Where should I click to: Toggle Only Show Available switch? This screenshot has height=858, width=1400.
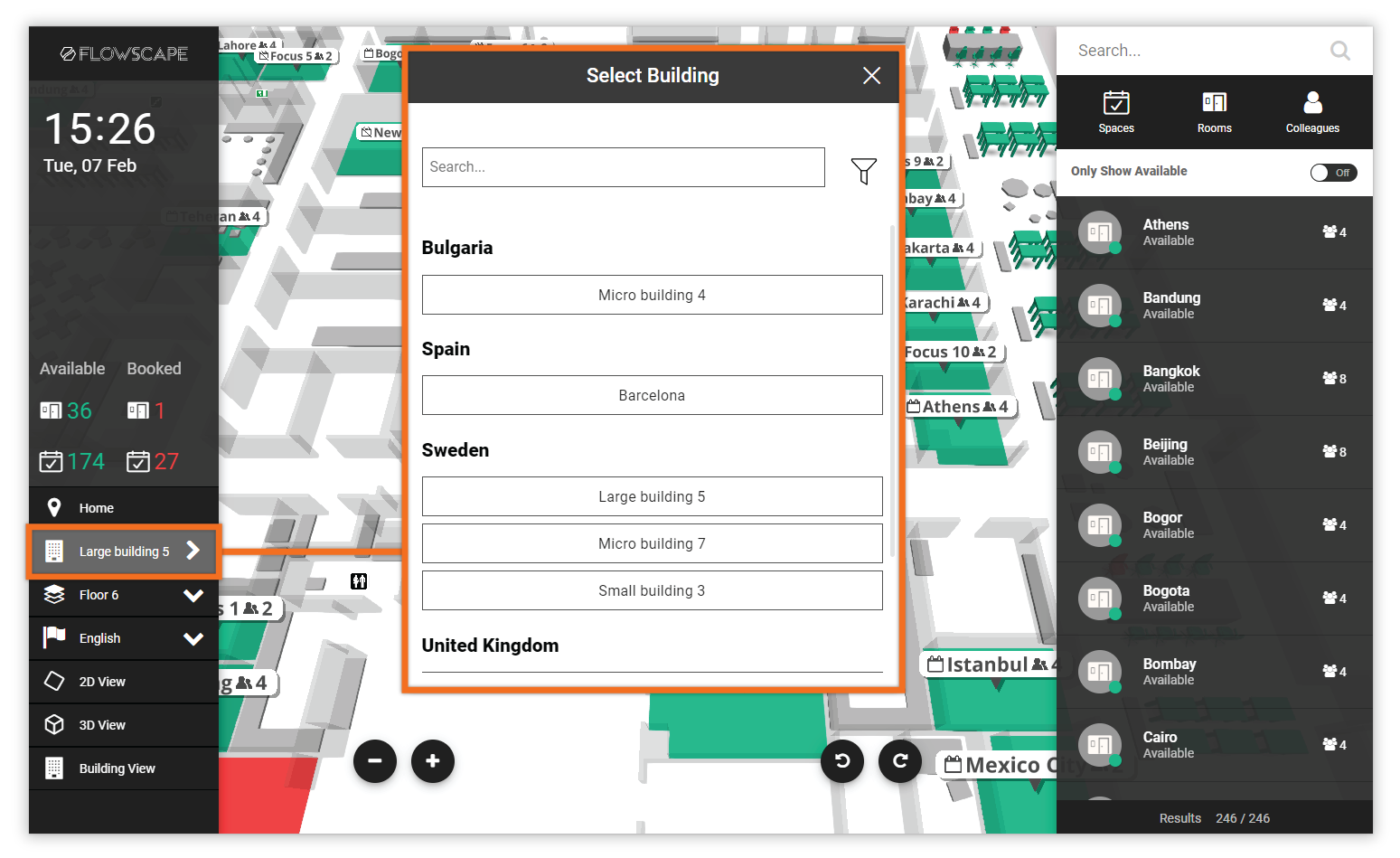click(x=1334, y=173)
